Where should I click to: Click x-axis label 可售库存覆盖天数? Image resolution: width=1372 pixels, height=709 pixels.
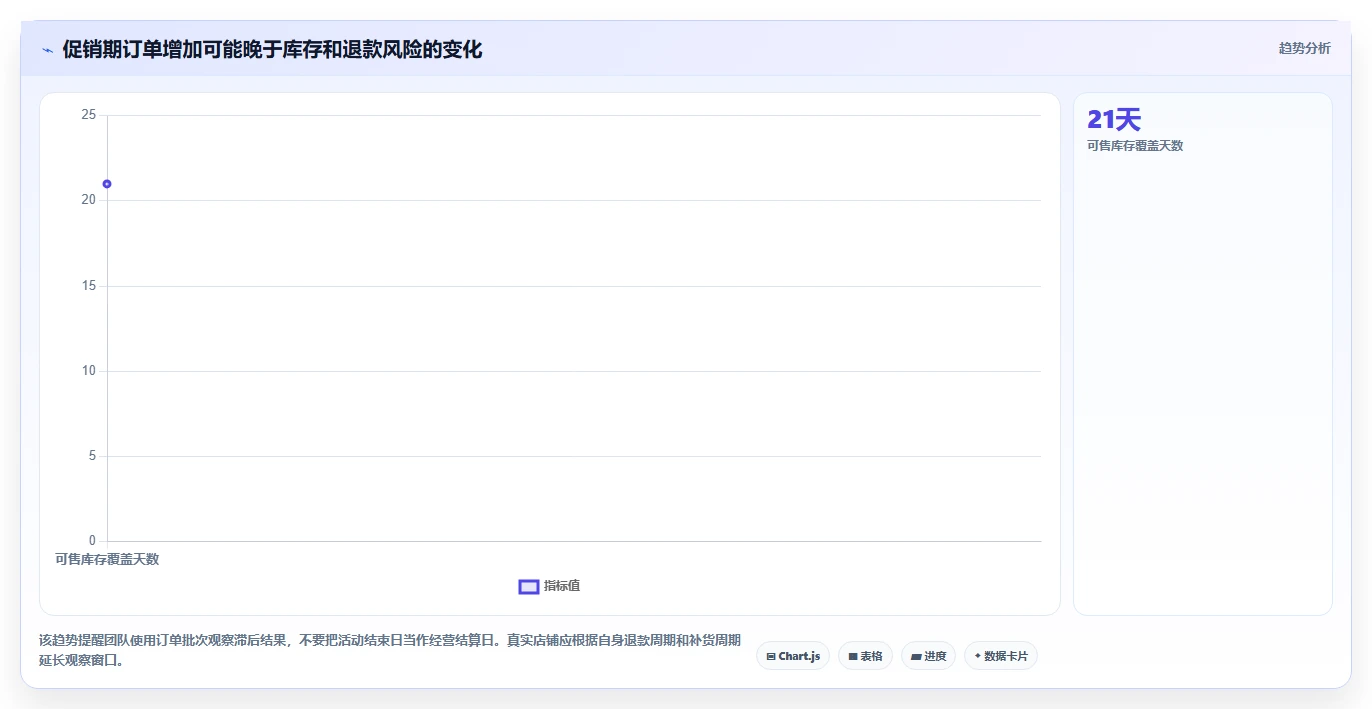point(107,559)
